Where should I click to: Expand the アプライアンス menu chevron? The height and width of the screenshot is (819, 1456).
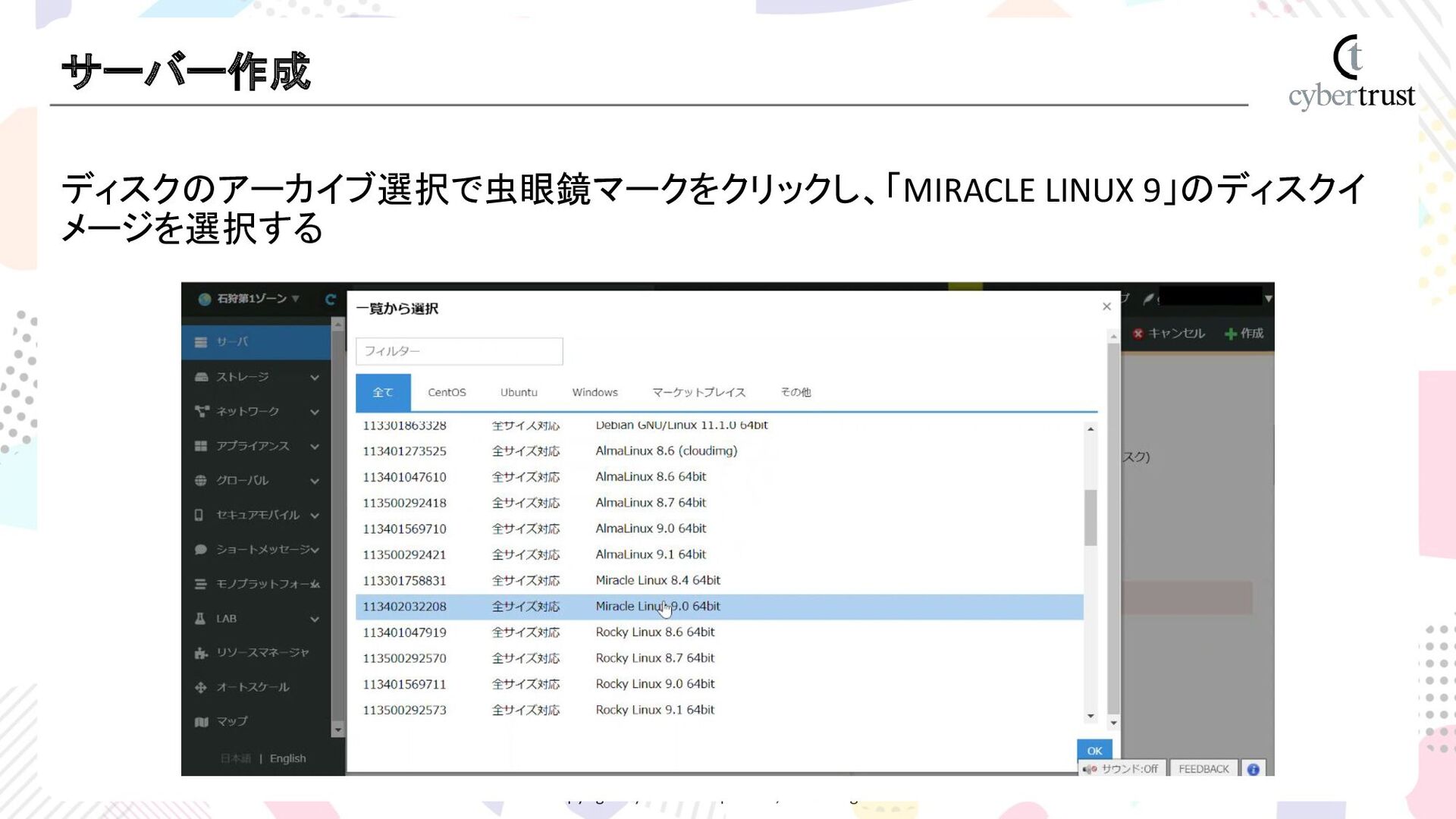click(x=315, y=447)
